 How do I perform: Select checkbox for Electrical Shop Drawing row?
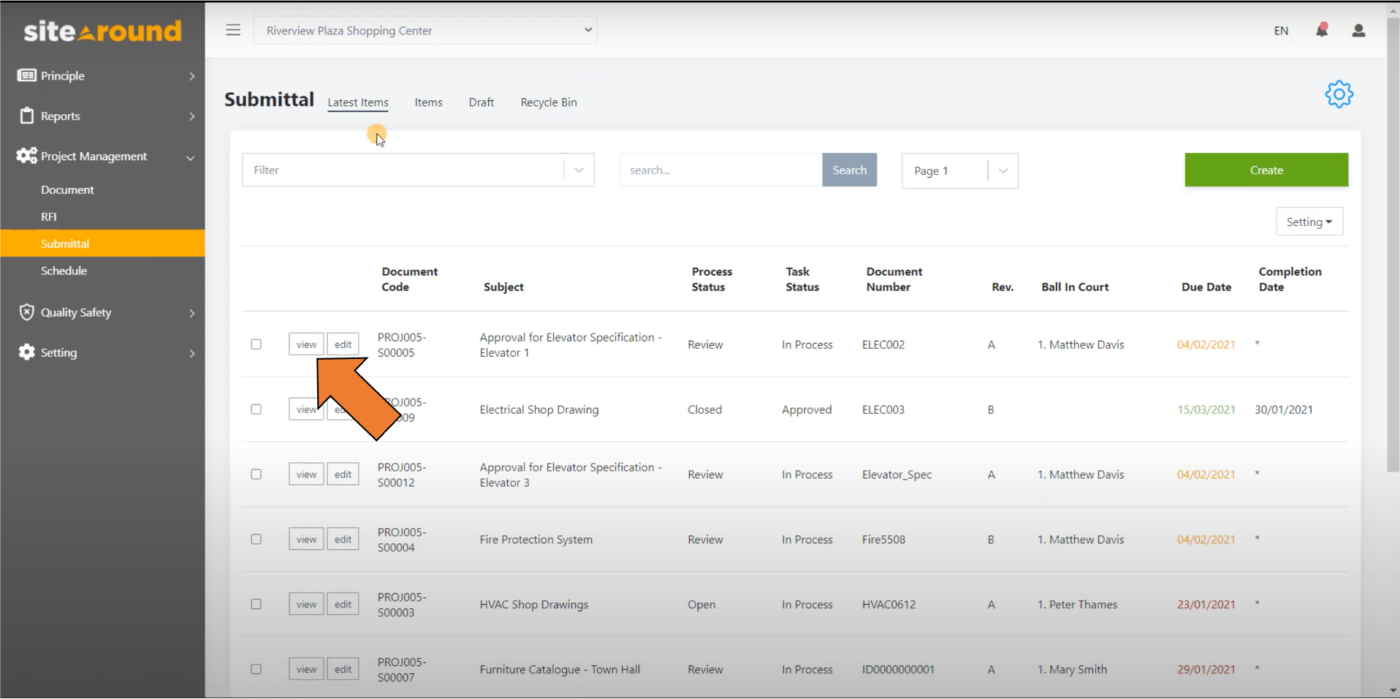pyautogui.click(x=256, y=409)
